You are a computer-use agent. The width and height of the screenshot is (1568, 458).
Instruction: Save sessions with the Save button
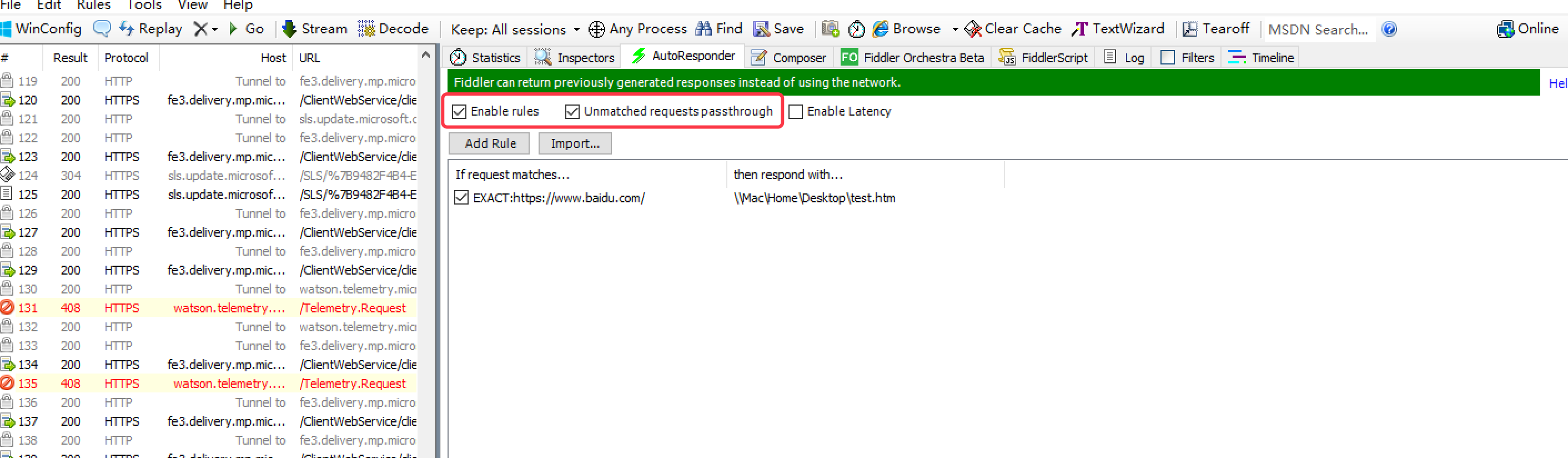[x=778, y=29]
